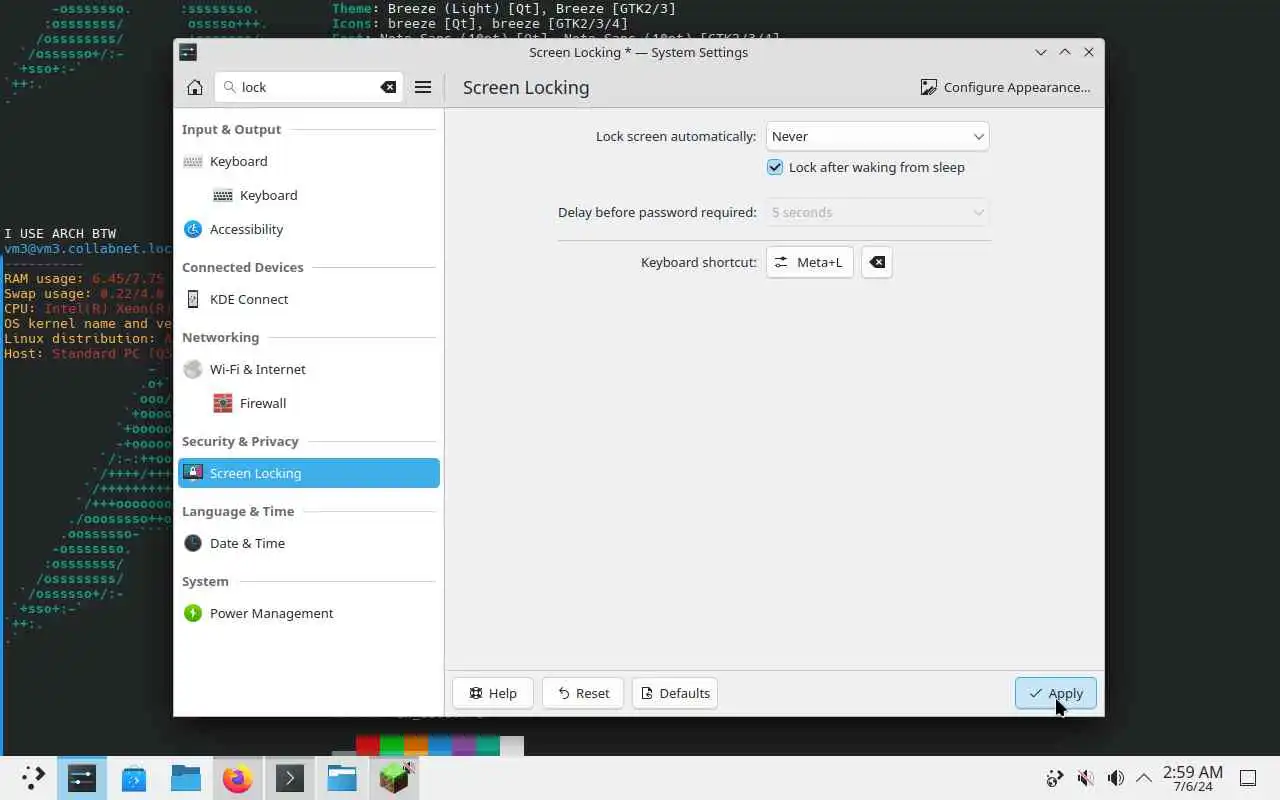
Task: Open Configure Appearance settings
Action: point(1006,87)
